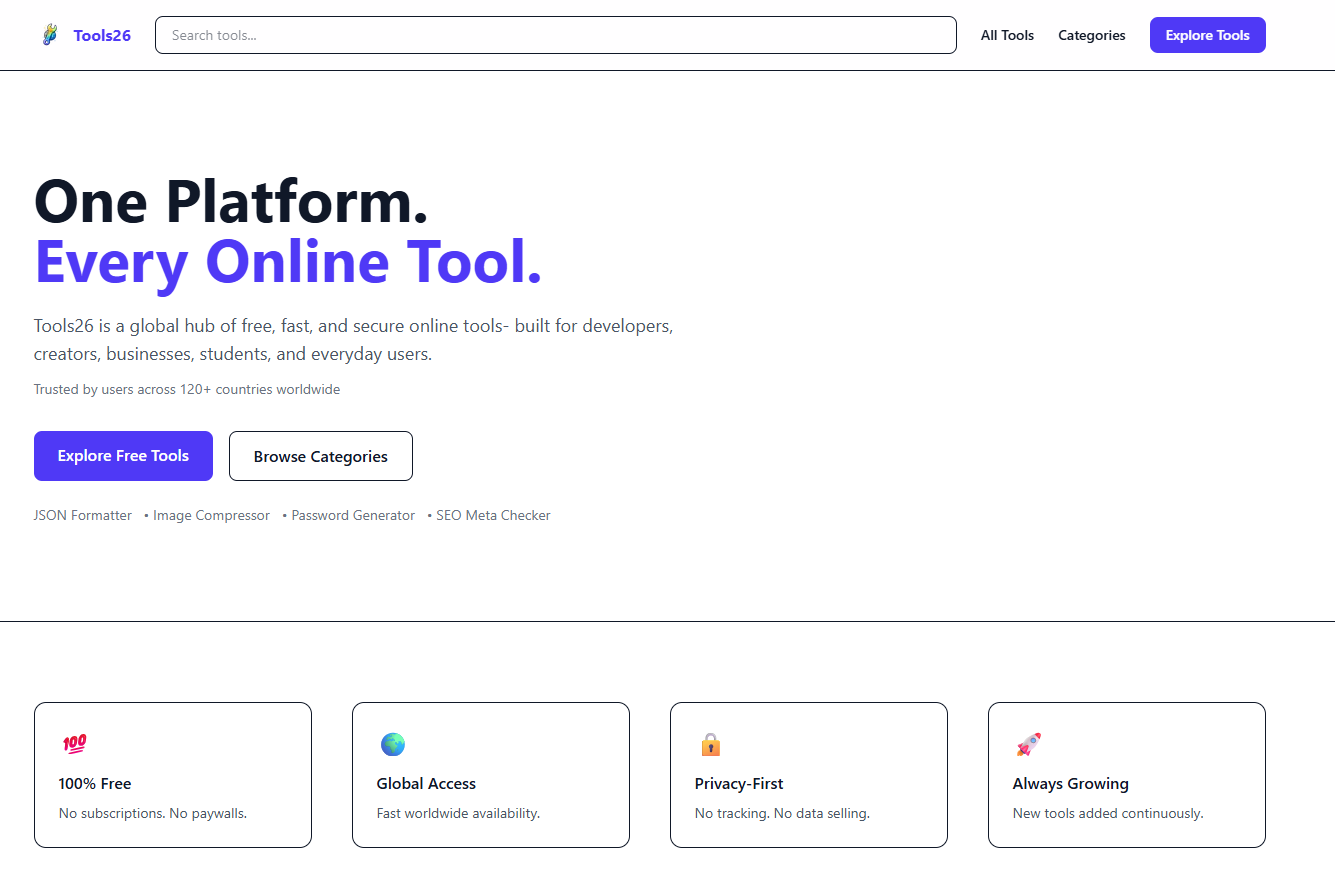Viewport: 1335px width, 878px height.
Task: Select the Privacy-First card title
Action: tap(739, 784)
